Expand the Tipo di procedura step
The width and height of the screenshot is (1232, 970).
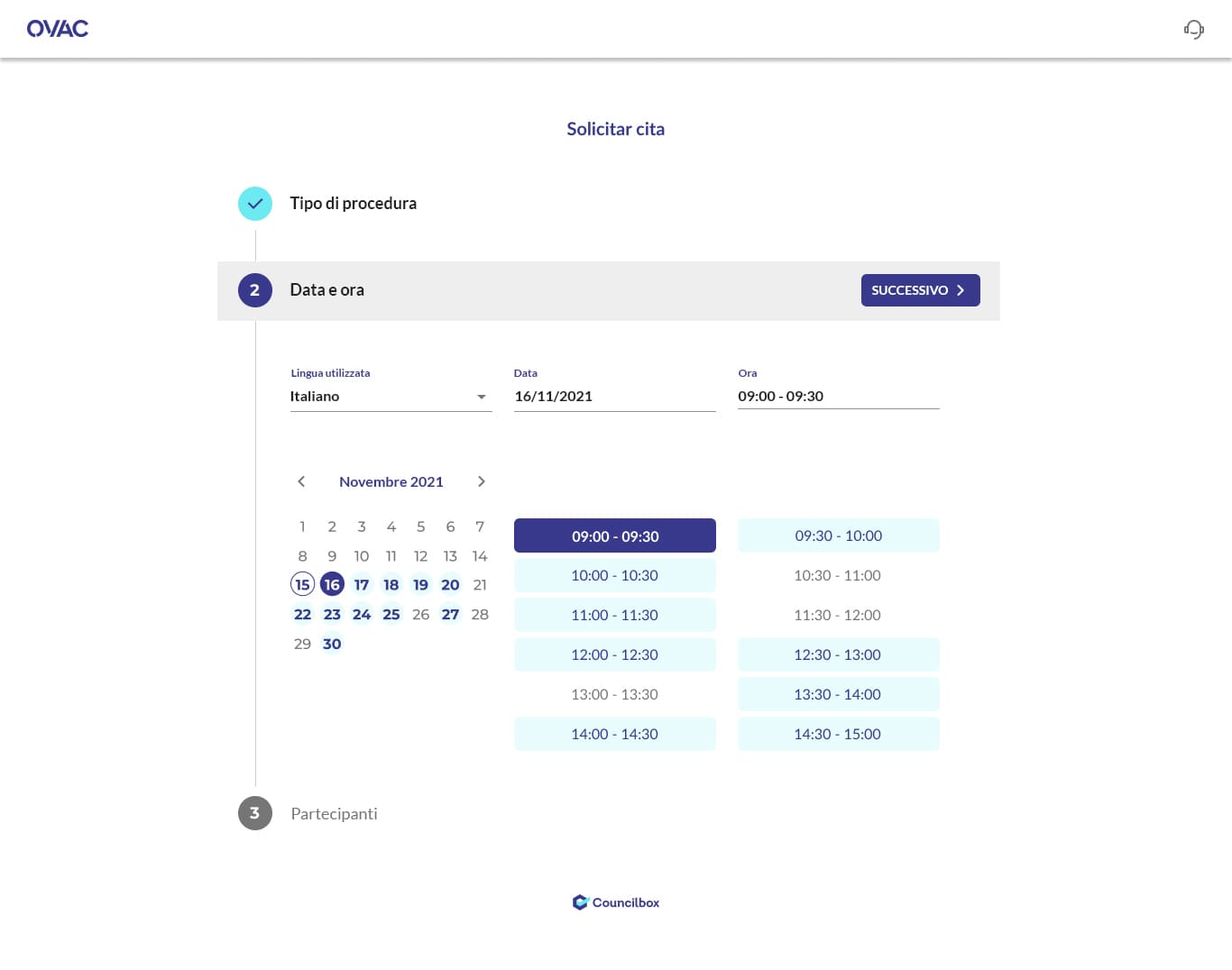pos(353,204)
